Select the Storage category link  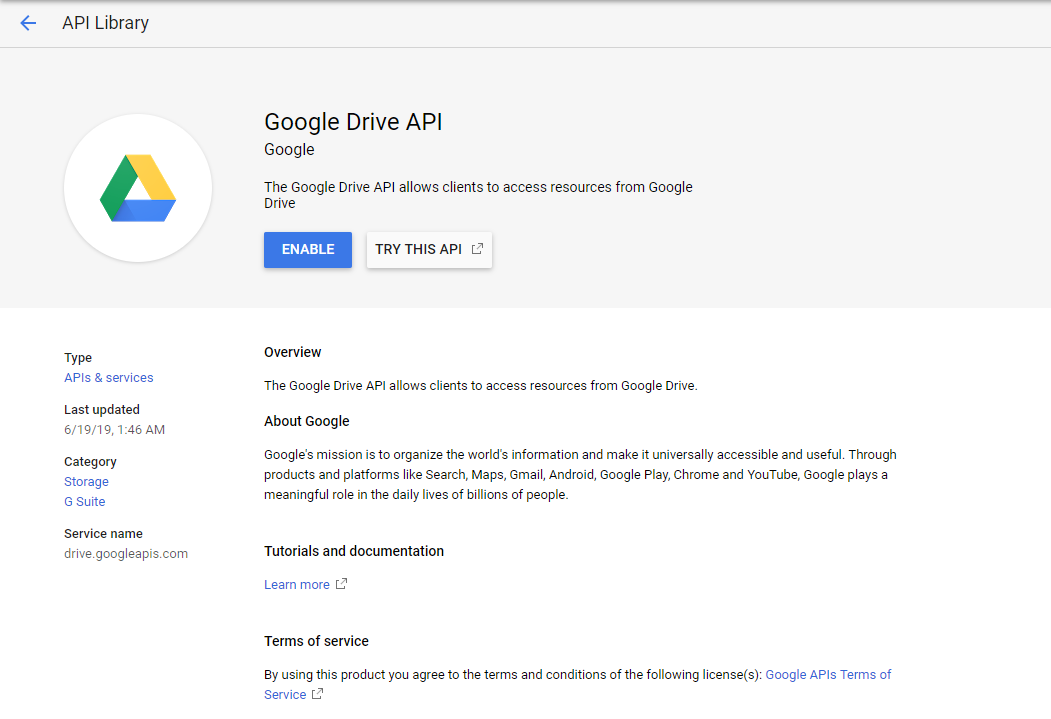coord(86,482)
